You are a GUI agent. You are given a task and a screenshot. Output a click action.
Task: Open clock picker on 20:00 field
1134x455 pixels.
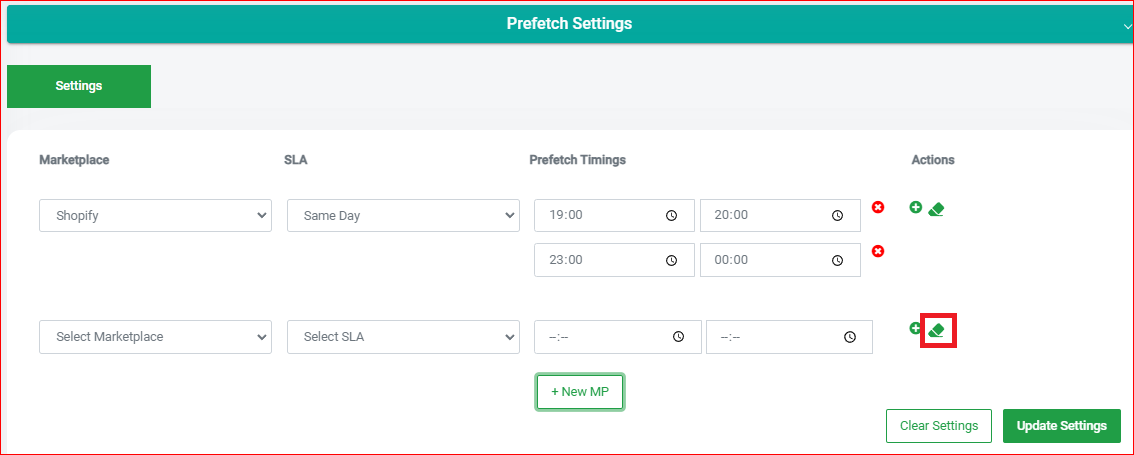(837, 216)
